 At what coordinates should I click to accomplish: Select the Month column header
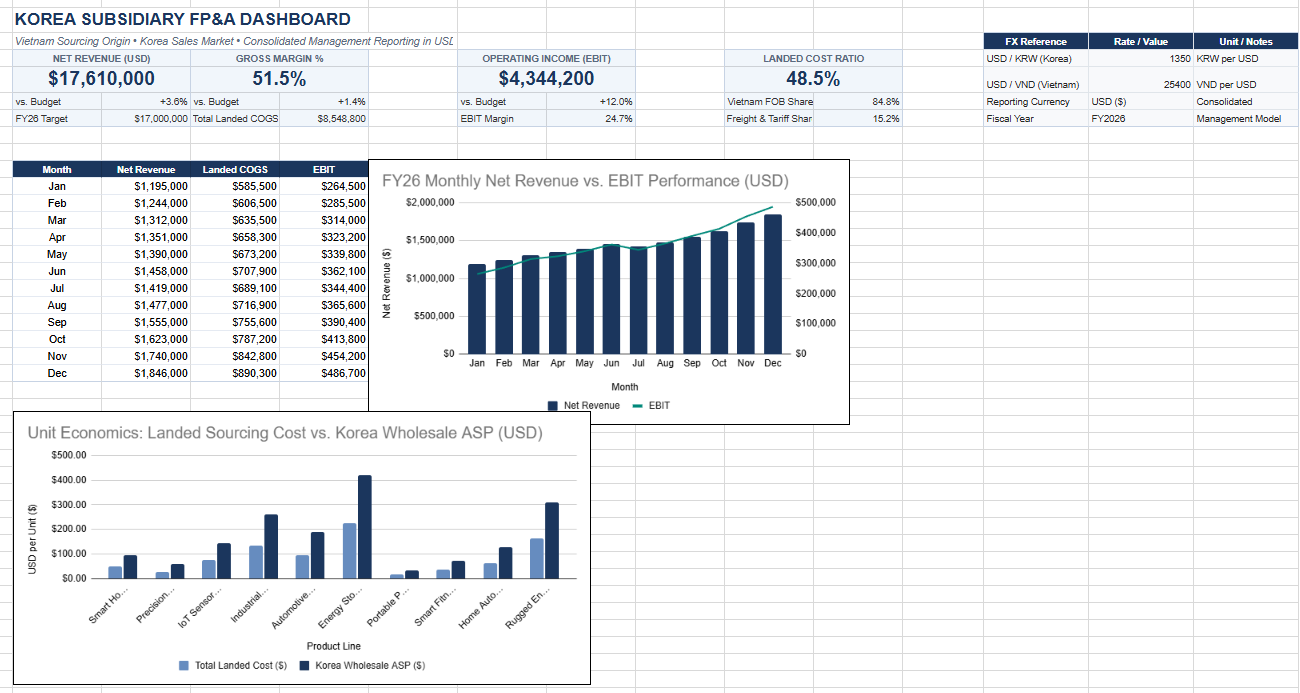click(x=57, y=169)
